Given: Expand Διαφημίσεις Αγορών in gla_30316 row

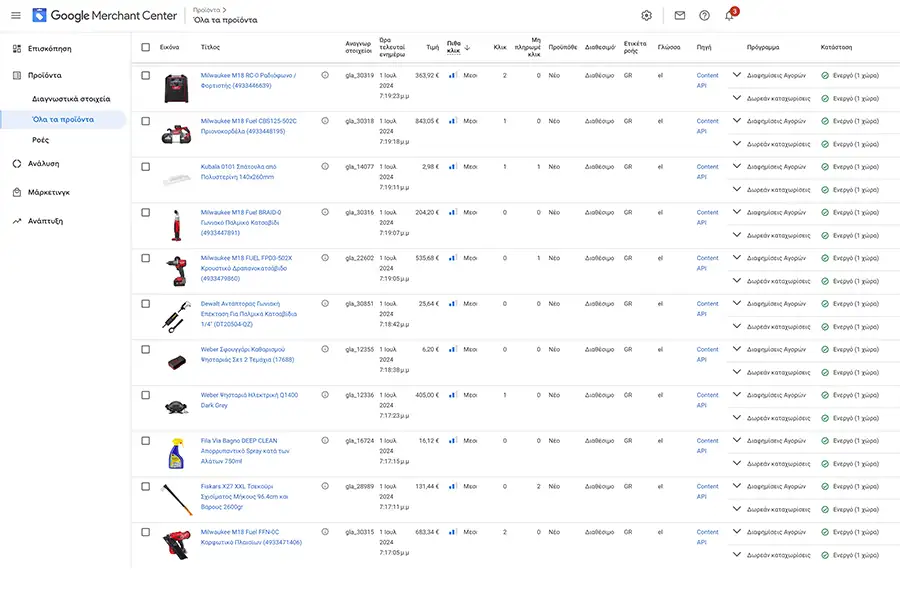Looking at the screenshot, I should 737,212.
